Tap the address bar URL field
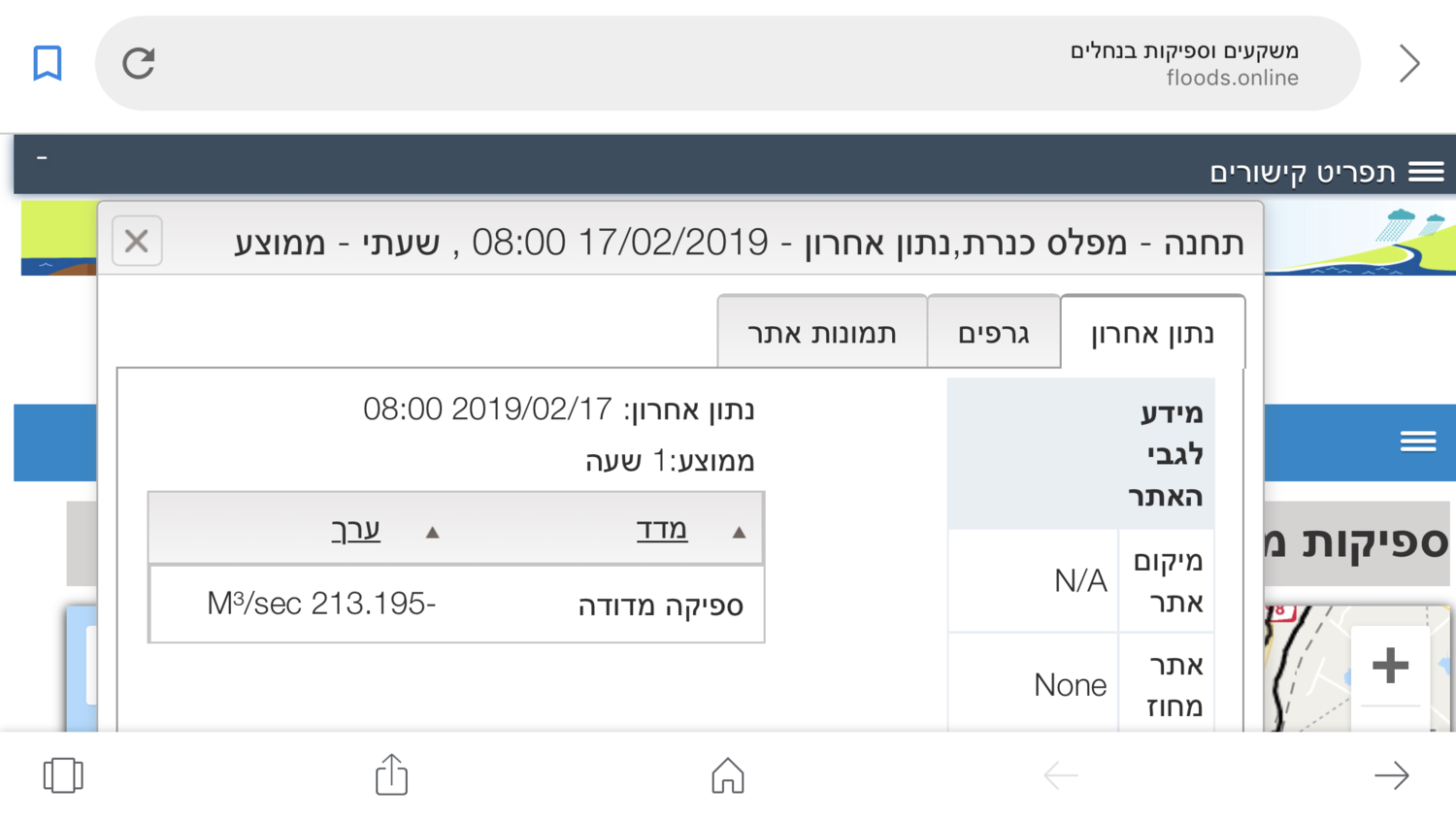 [x=728, y=63]
